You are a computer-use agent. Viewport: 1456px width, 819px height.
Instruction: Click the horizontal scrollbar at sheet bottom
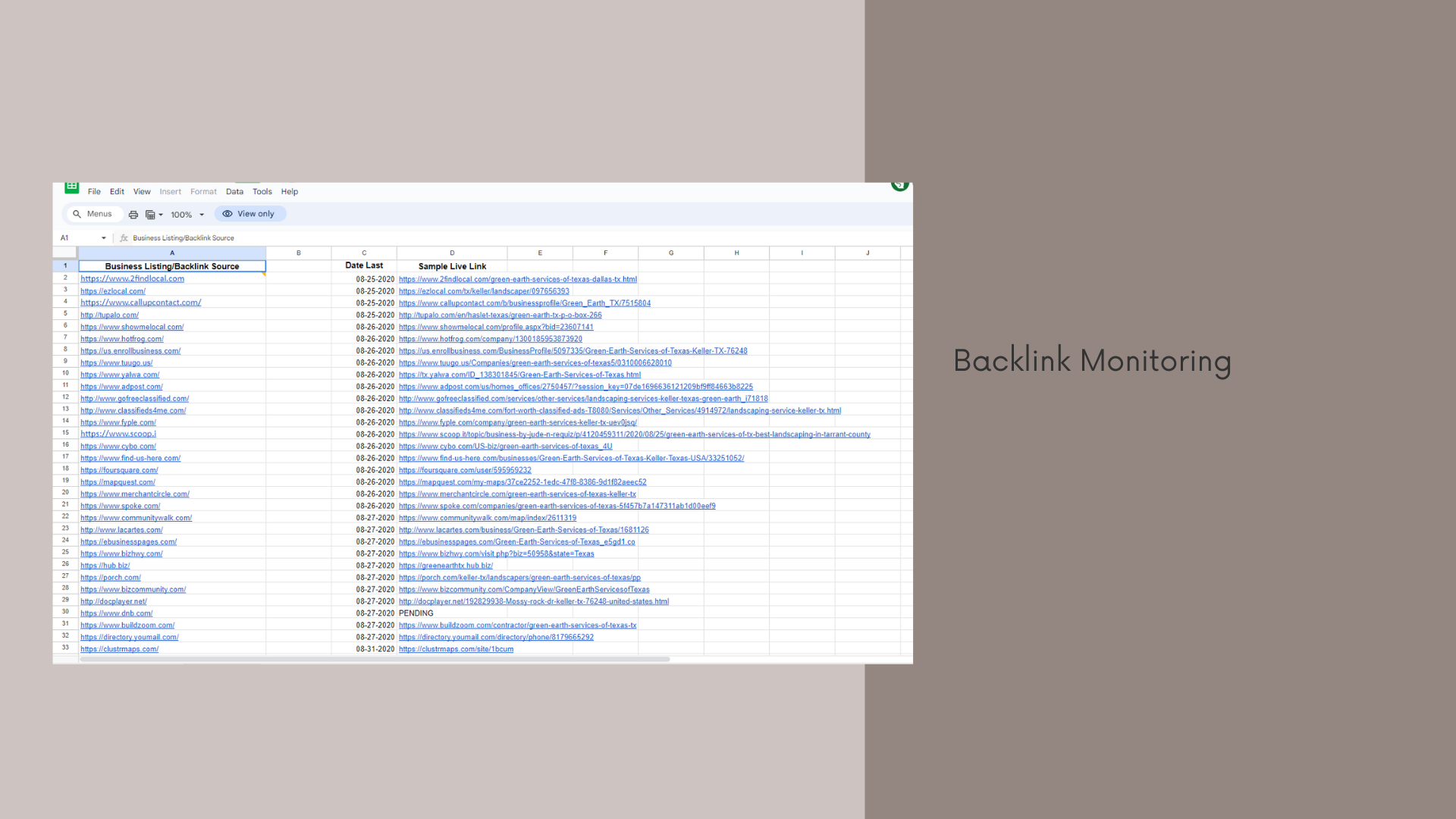tap(375, 659)
